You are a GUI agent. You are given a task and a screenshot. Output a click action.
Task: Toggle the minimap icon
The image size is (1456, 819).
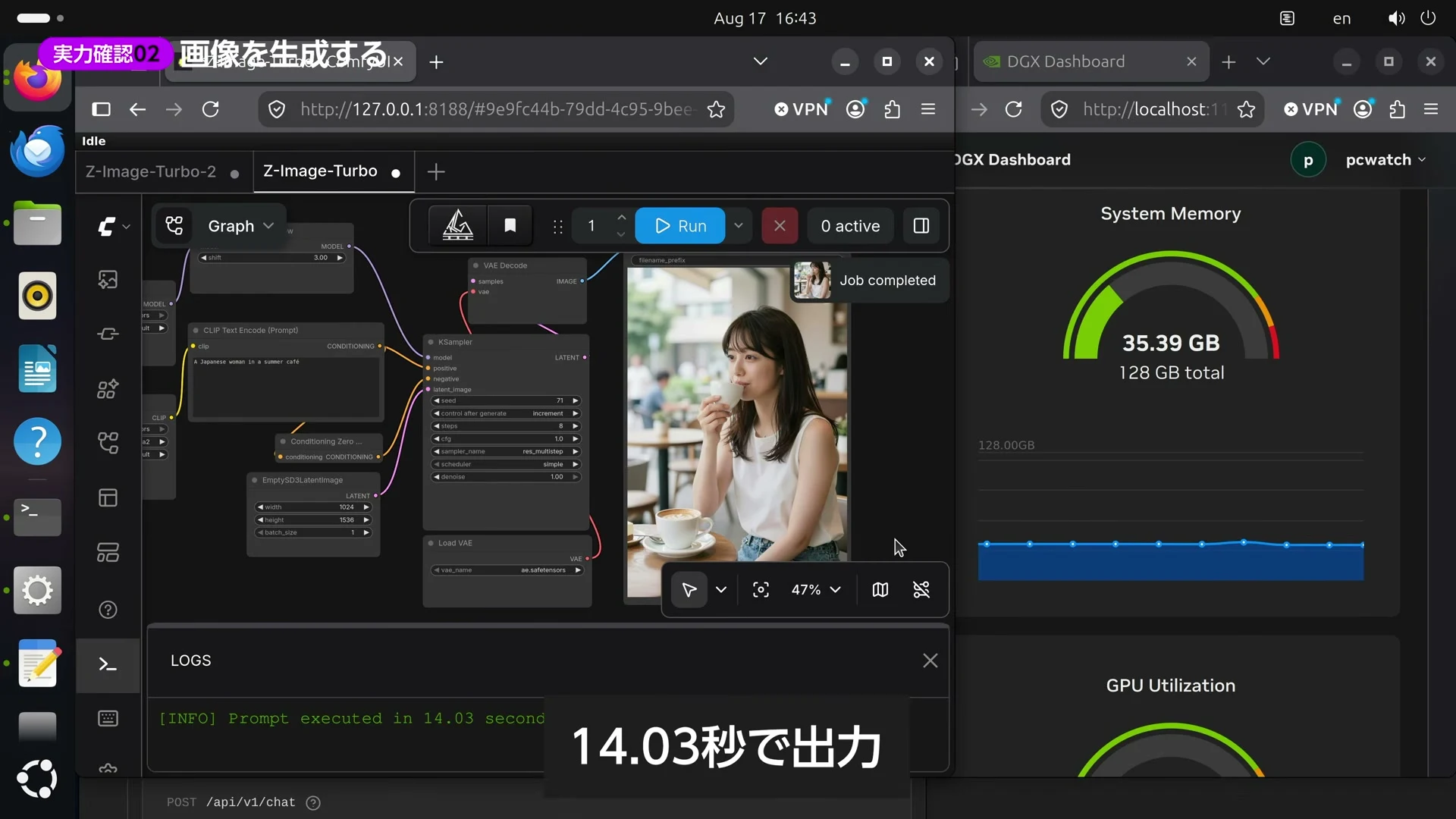pos(880,590)
